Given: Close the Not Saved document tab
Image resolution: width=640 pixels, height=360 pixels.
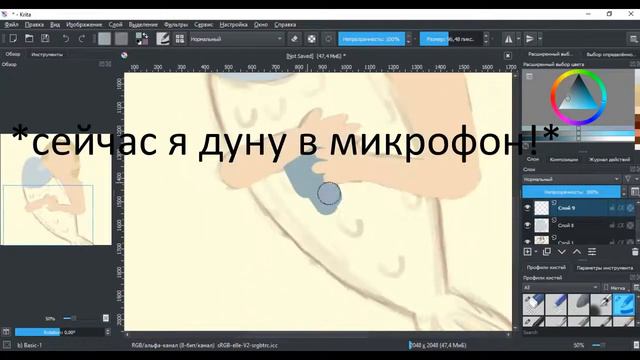Looking at the screenshot, I should pos(507,56).
